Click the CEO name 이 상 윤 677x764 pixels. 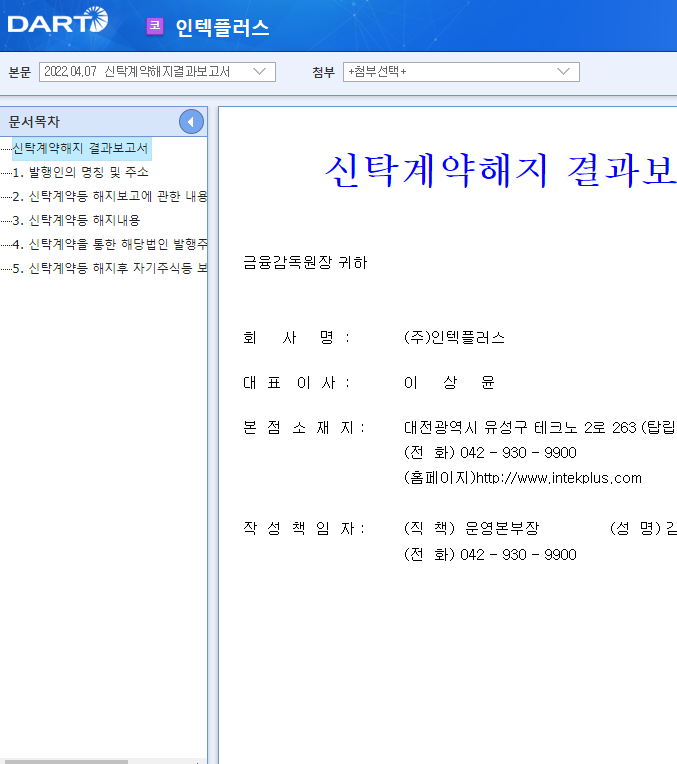(x=449, y=382)
